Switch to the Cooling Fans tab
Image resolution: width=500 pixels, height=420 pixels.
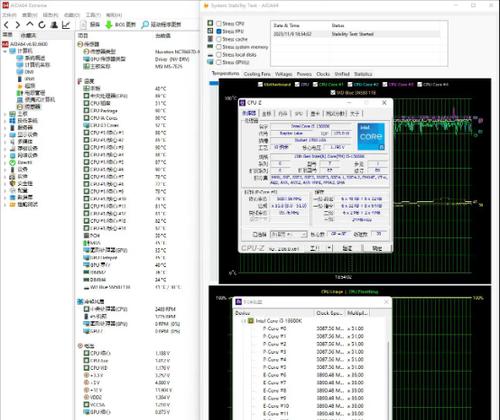(257, 74)
